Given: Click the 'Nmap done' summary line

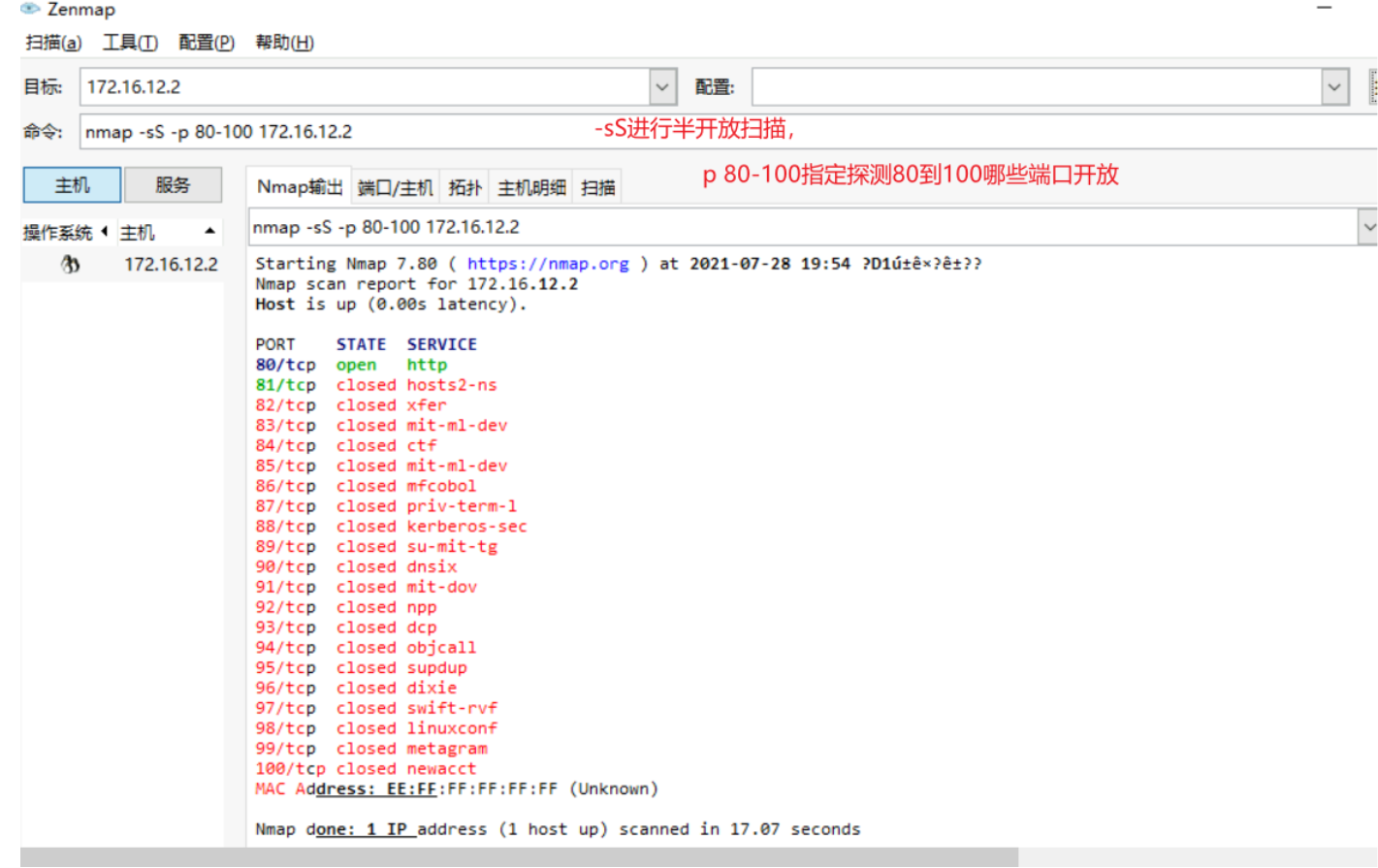Looking at the screenshot, I should point(558,829).
